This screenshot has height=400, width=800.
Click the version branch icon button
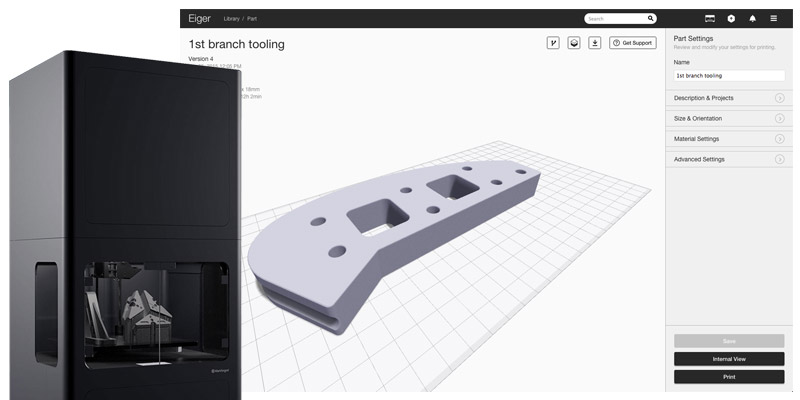click(x=553, y=43)
